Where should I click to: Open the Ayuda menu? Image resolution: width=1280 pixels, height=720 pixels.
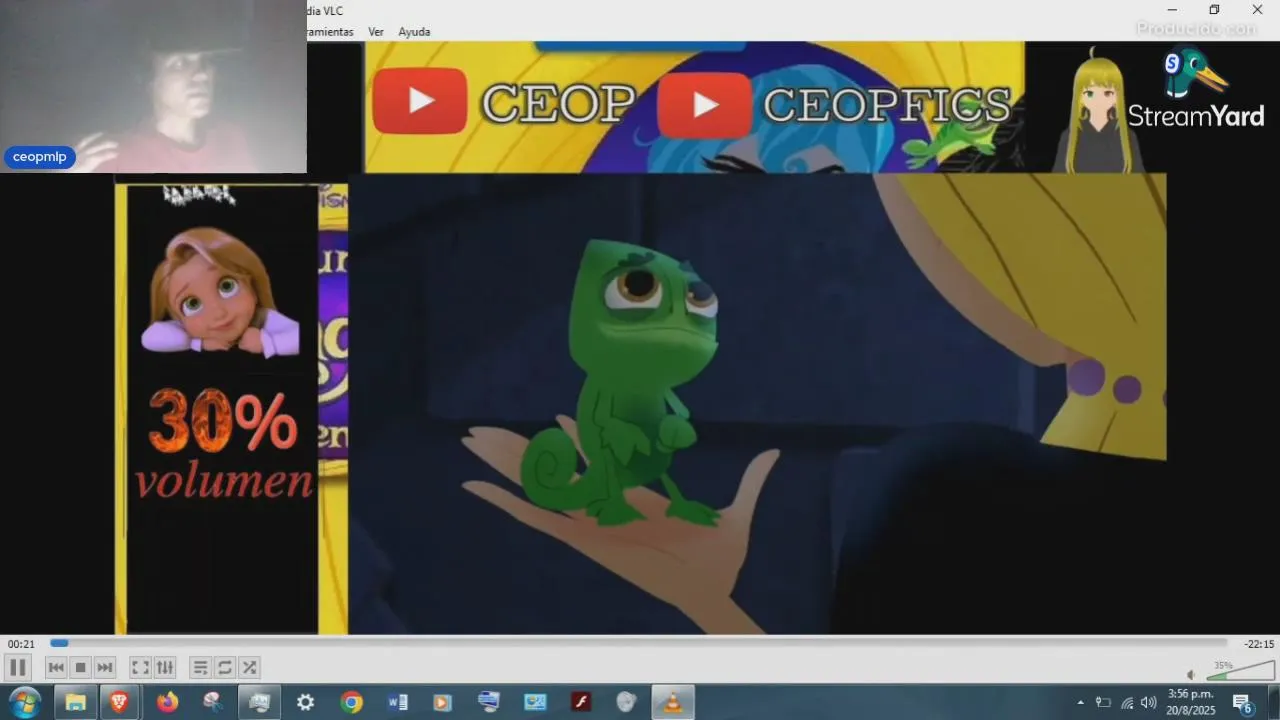point(414,32)
